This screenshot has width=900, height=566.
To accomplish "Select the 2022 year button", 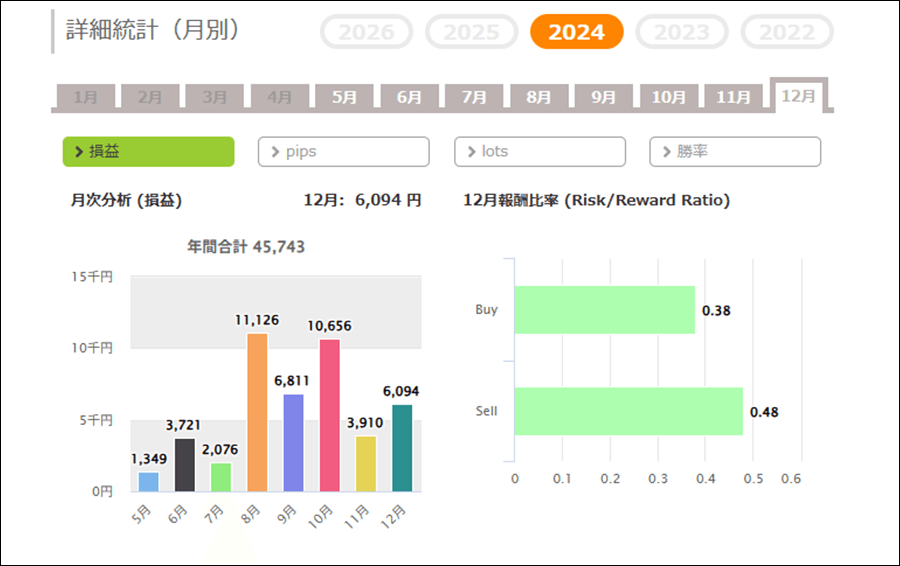I will point(786,32).
